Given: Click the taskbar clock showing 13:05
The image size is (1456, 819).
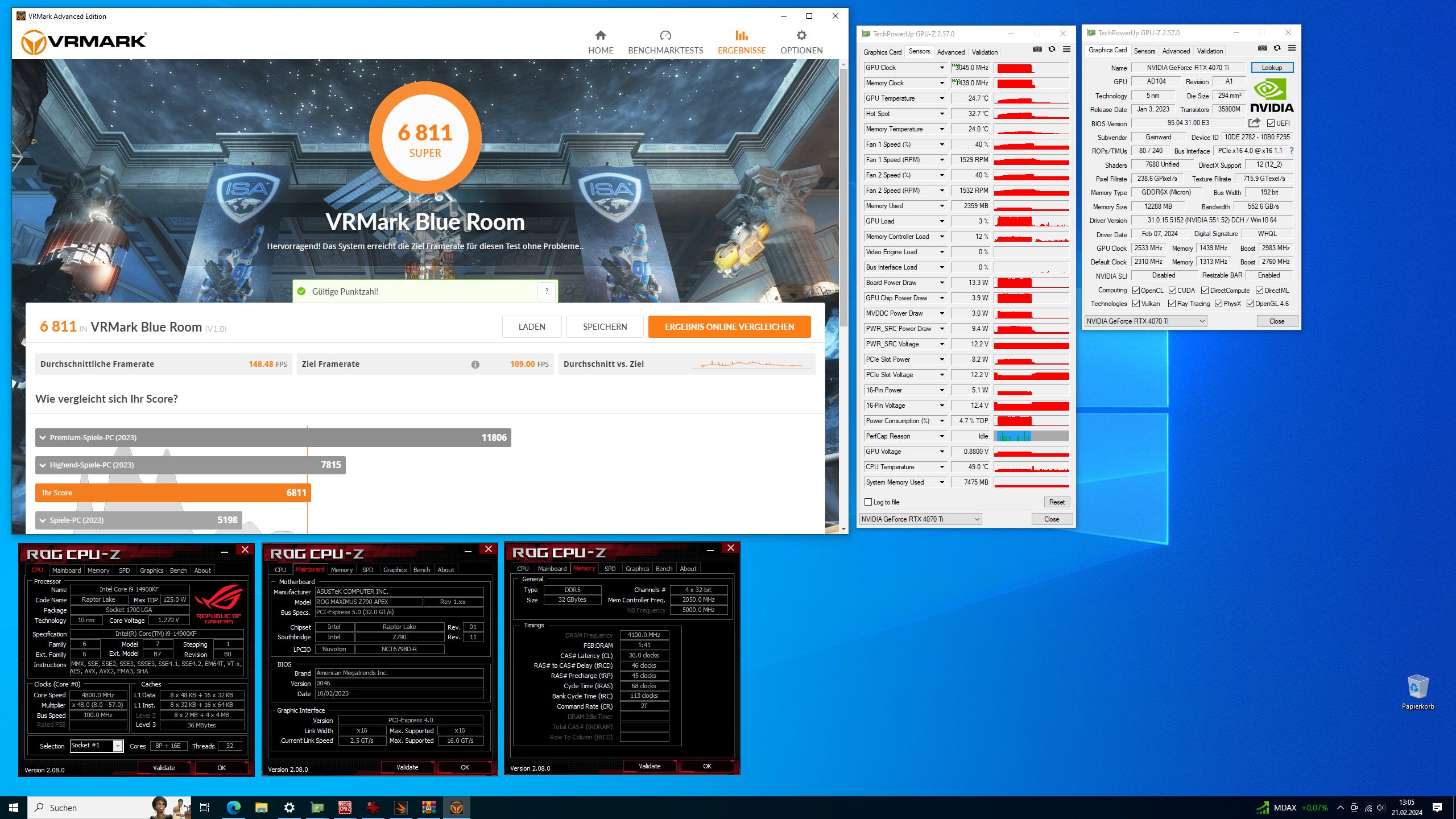Looking at the screenshot, I should pos(1407,808).
